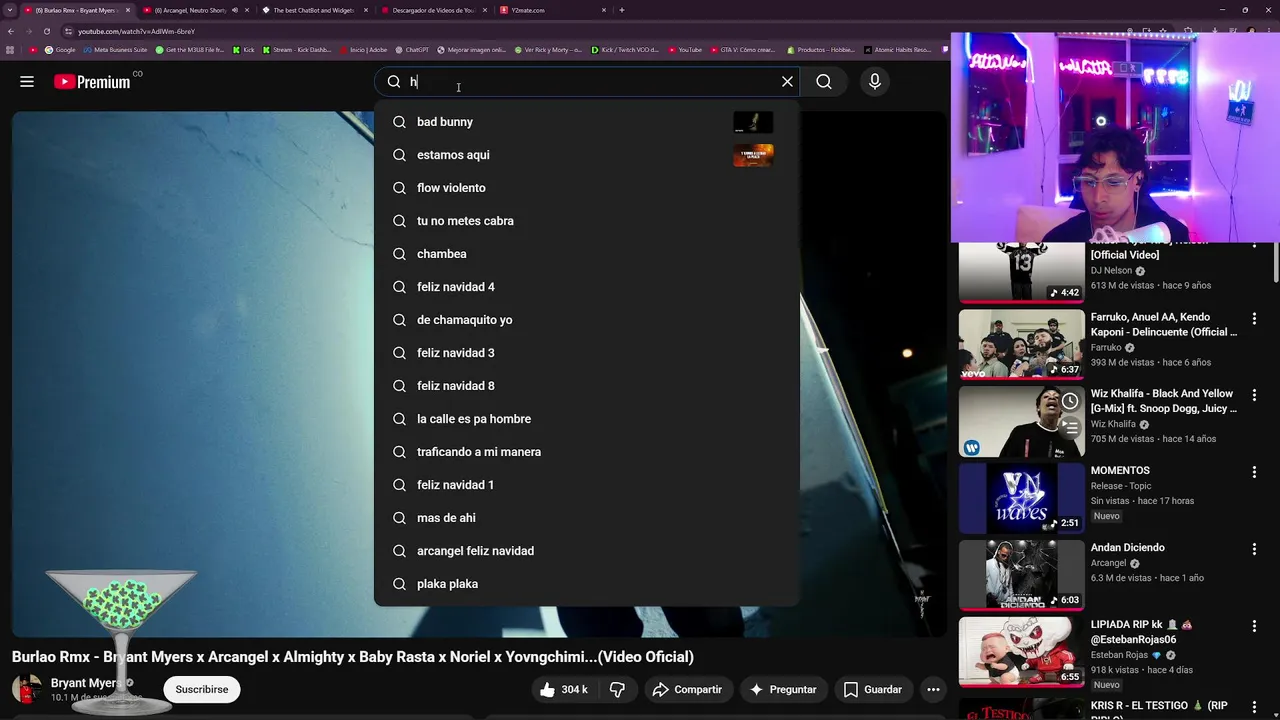
Task: Open the Google bookmark
Action: tap(60, 50)
